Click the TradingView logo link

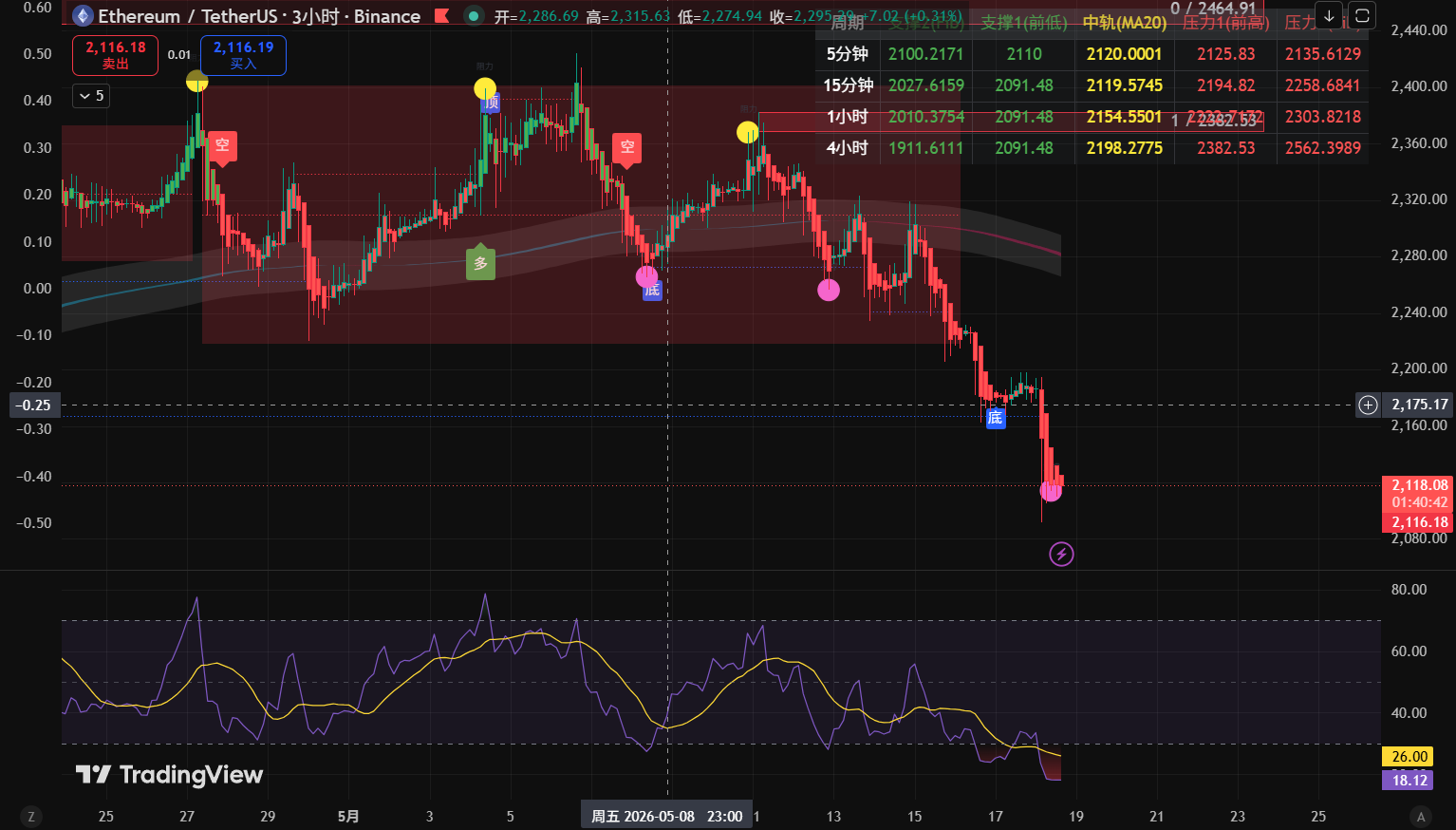(169, 775)
